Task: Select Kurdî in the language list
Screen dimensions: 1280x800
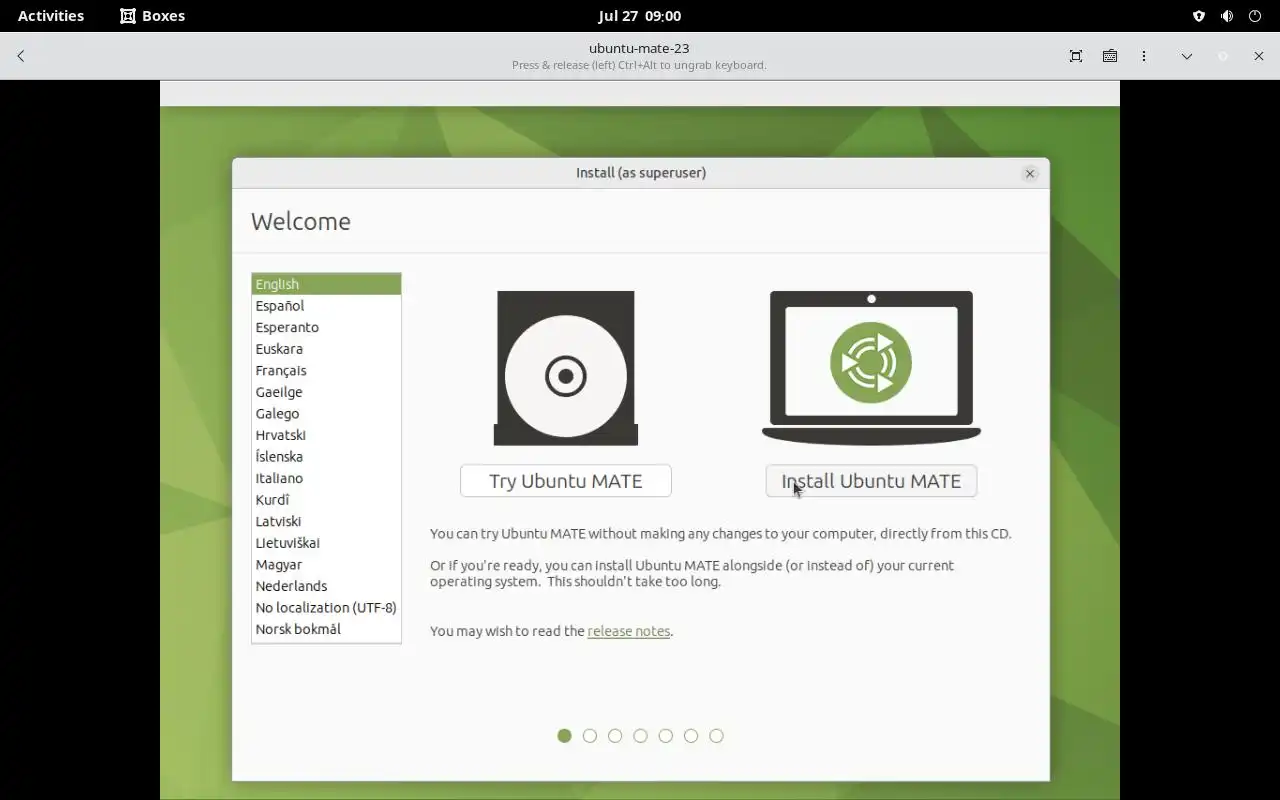Action: [x=326, y=499]
